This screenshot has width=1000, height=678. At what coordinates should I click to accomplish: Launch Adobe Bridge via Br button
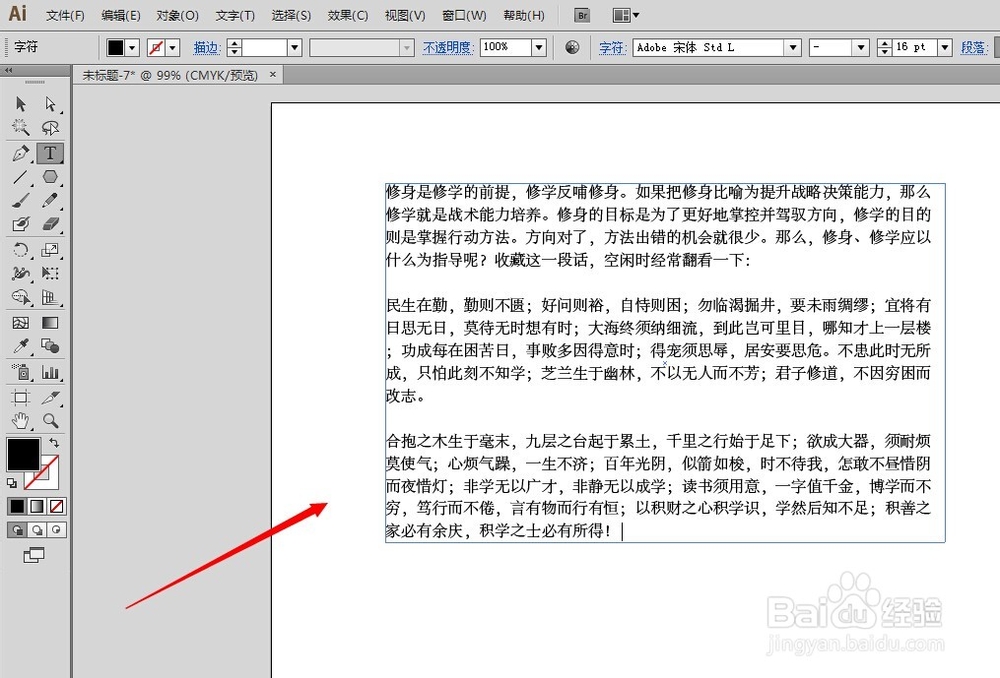point(582,15)
